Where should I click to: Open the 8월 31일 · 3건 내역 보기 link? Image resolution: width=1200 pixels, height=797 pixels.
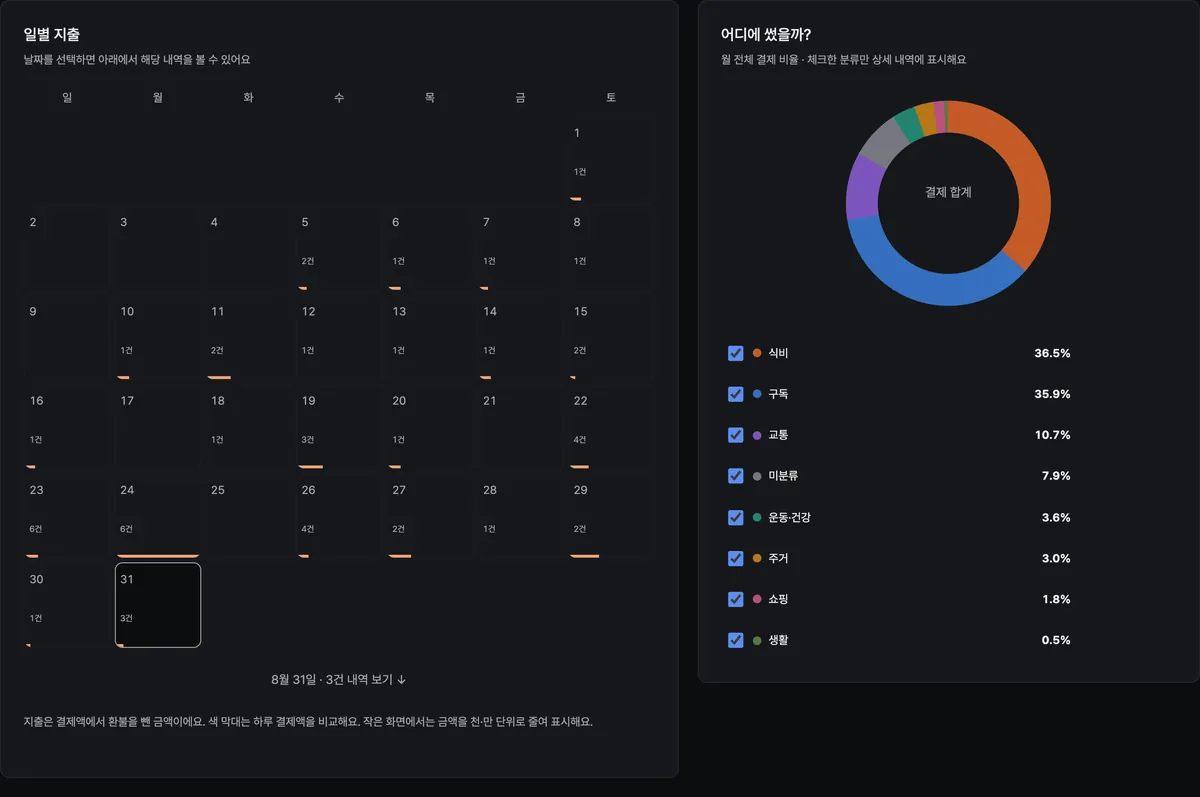click(339, 679)
